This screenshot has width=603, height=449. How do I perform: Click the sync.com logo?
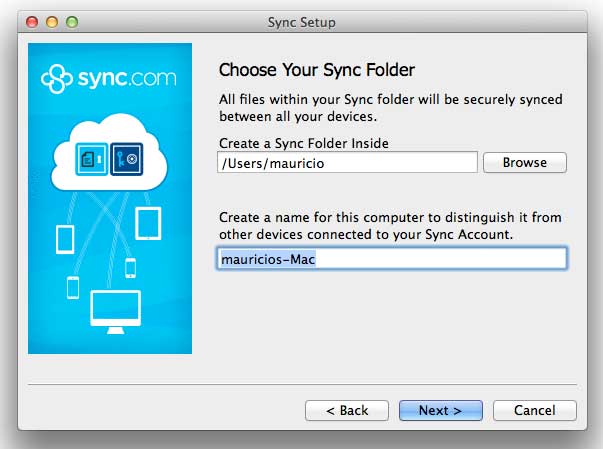pos(109,79)
